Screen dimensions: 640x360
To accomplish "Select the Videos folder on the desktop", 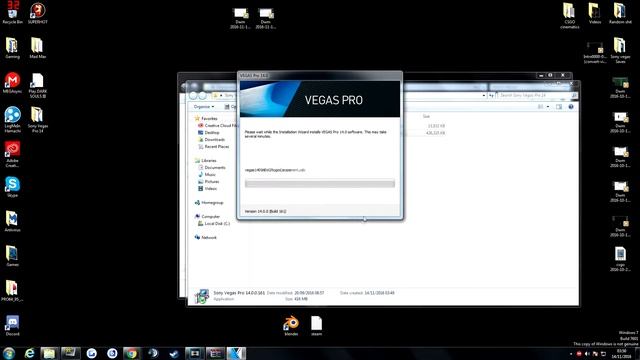I will click(595, 13).
